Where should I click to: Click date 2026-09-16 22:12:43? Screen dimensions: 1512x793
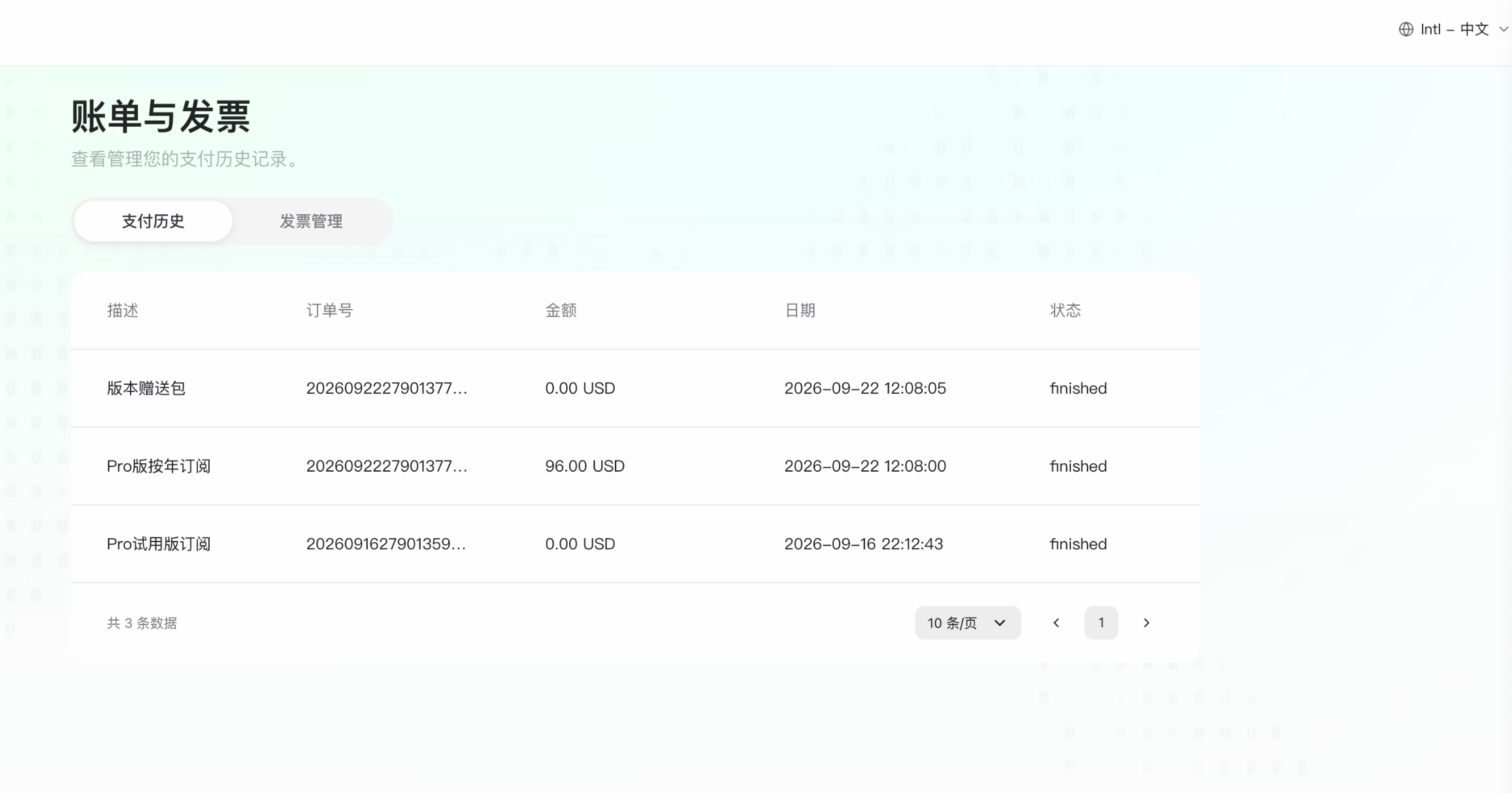pyautogui.click(x=864, y=543)
